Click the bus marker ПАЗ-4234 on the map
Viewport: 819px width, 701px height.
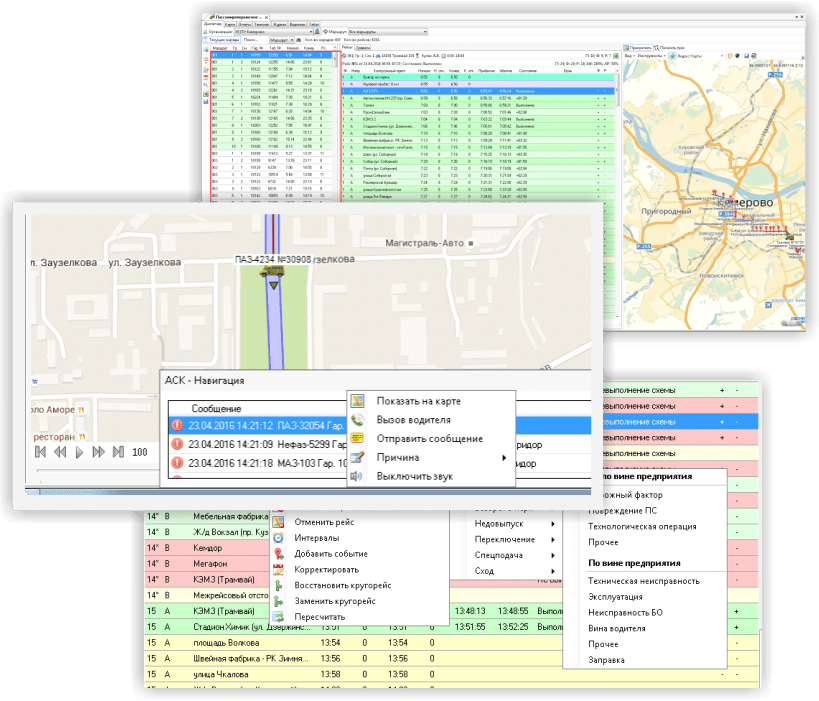tap(272, 271)
